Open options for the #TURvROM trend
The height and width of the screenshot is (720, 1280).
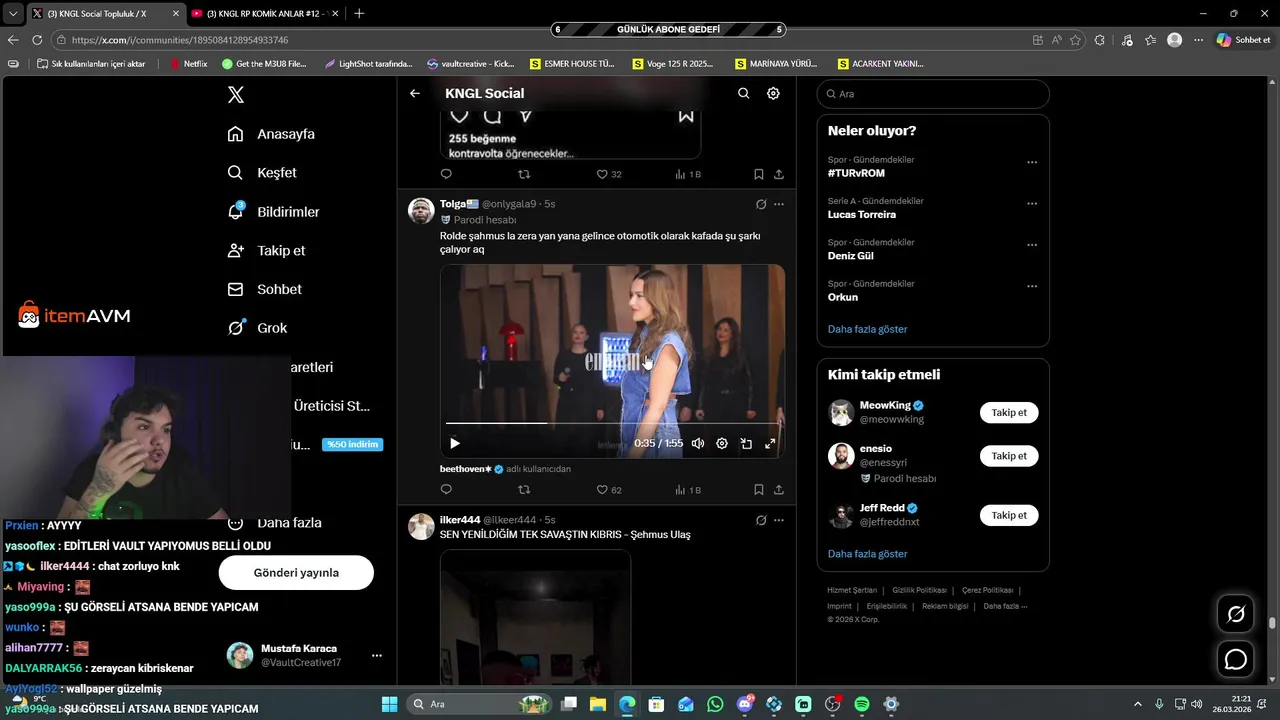point(1032,162)
